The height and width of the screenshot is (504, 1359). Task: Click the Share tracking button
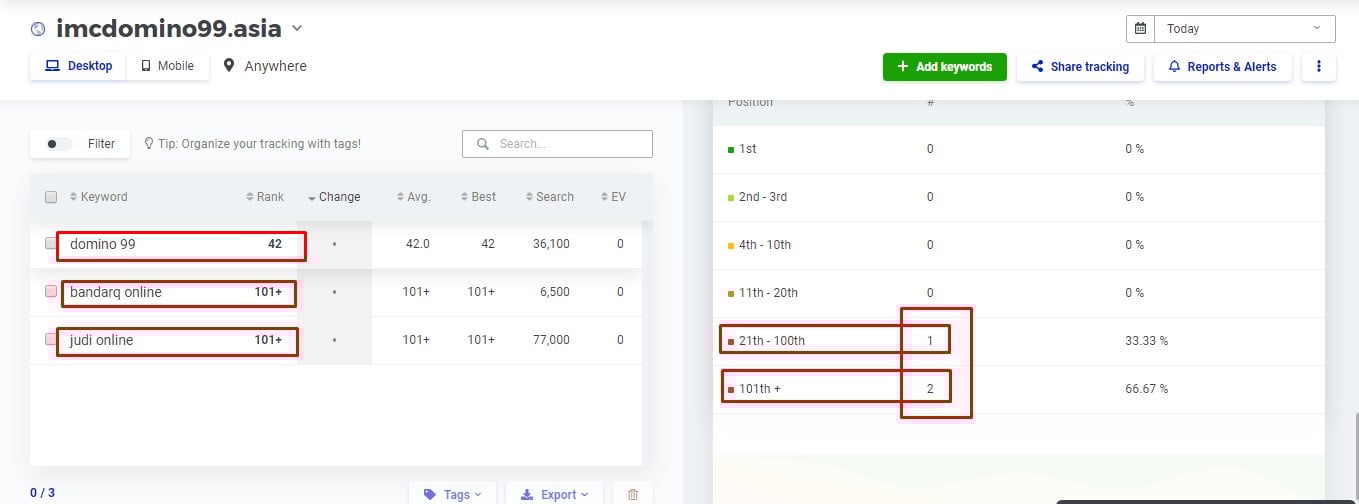1080,67
